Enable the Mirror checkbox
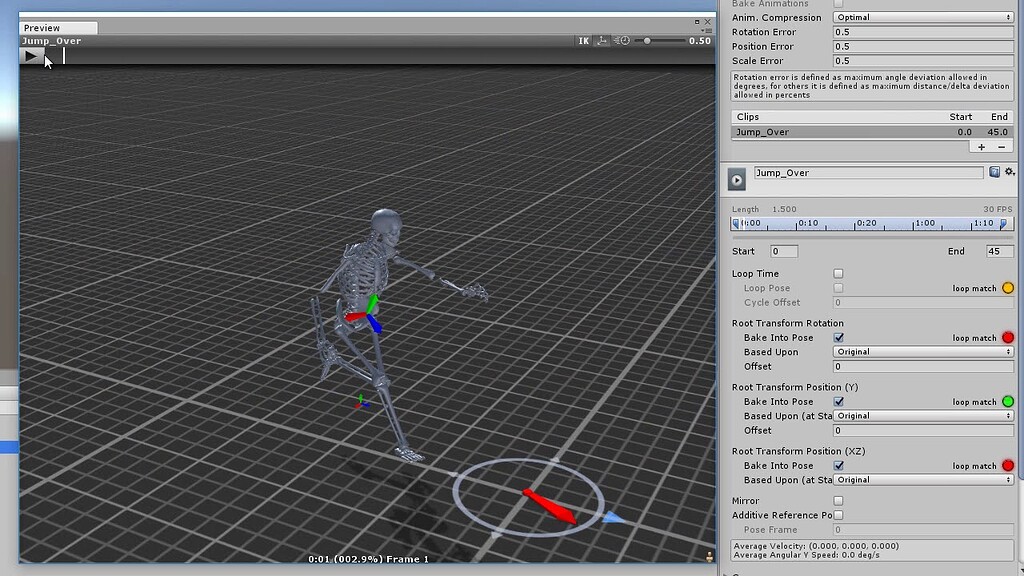 [838, 500]
